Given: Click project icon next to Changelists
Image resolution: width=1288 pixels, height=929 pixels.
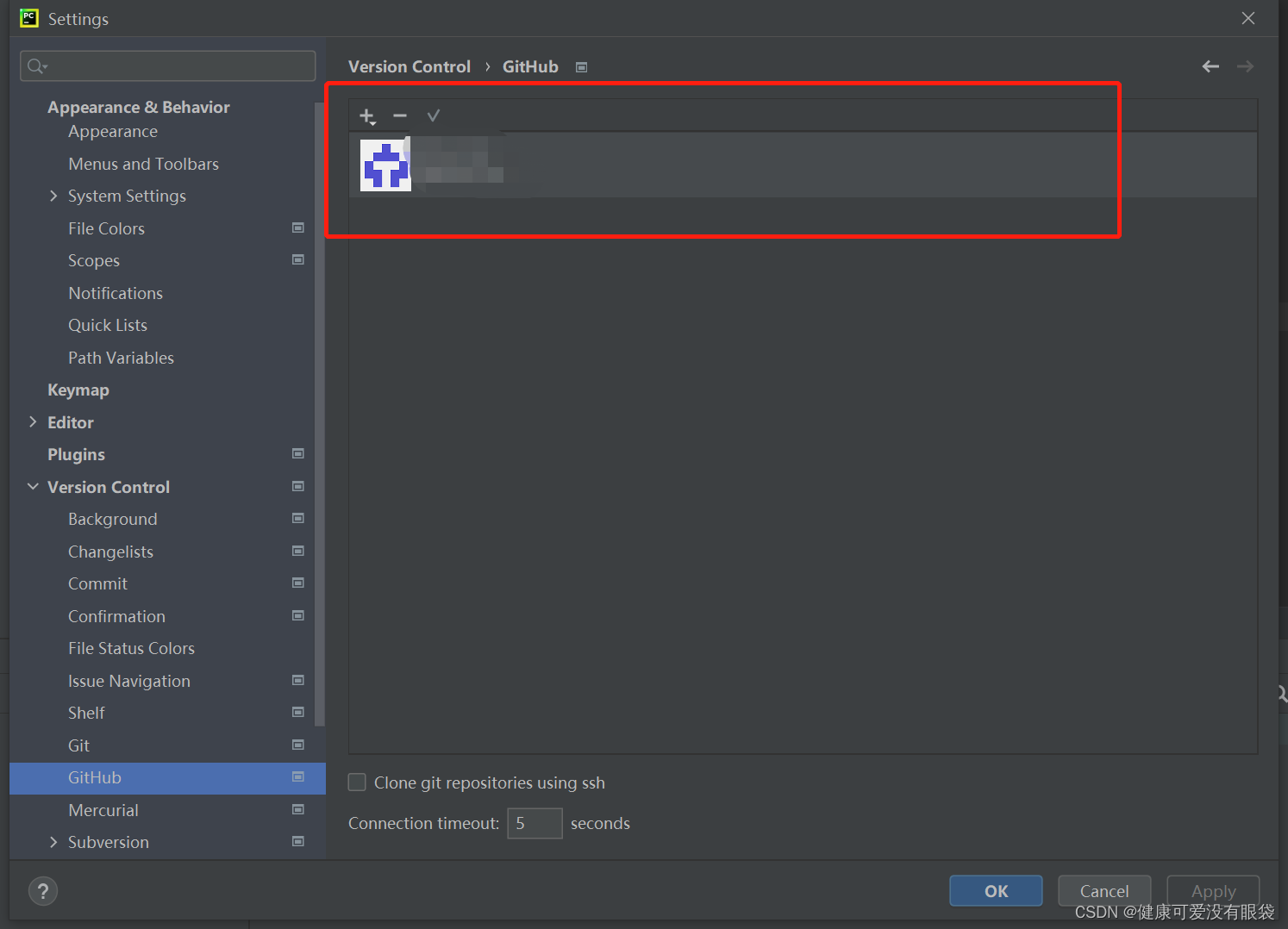Looking at the screenshot, I should point(298,551).
